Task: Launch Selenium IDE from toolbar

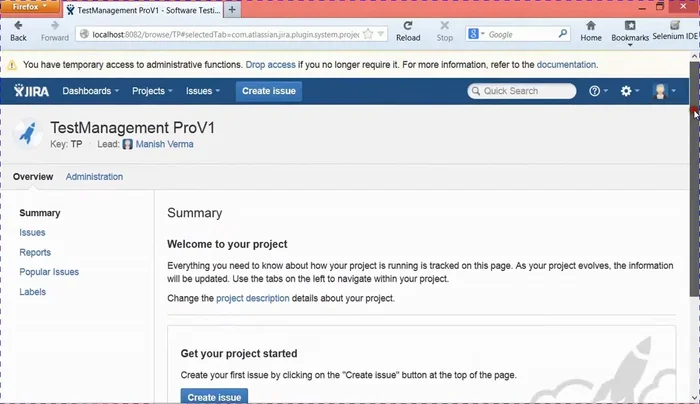Action: 675,31
